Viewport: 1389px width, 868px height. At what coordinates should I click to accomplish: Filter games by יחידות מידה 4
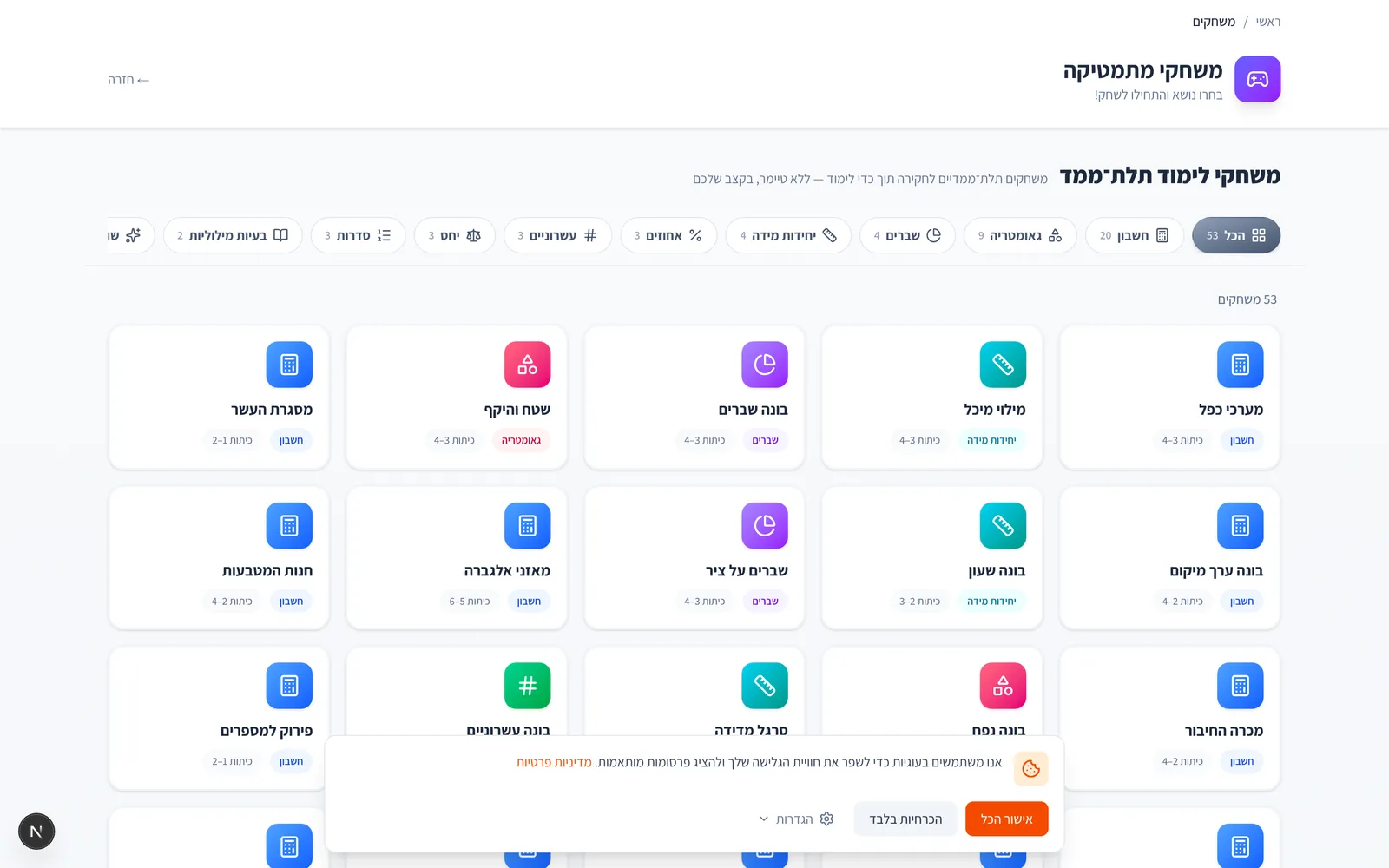point(788,235)
